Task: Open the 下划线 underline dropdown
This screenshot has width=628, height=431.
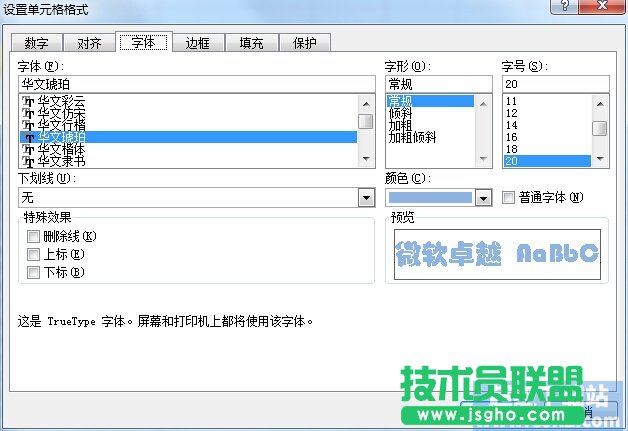Action: [366, 198]
